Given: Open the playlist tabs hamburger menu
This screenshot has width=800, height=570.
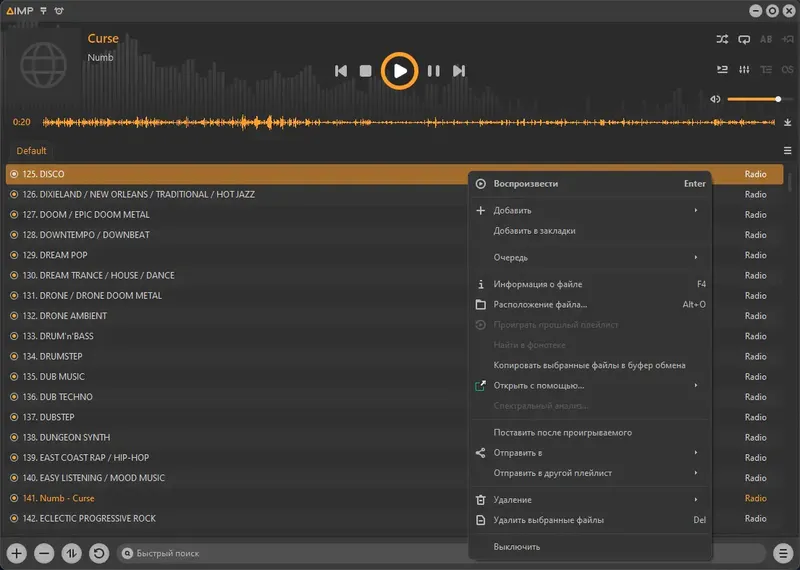Looking at the screenshot, I should point(787,151).
